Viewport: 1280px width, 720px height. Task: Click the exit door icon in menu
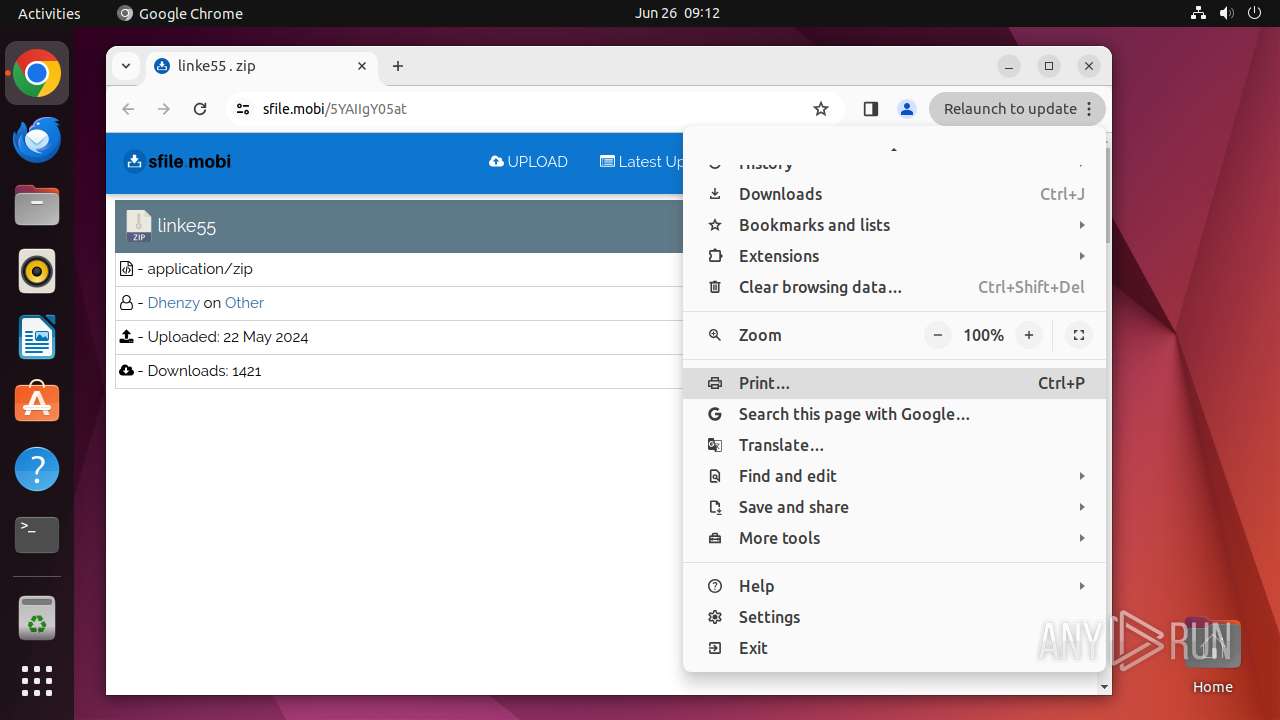point(715,648)
